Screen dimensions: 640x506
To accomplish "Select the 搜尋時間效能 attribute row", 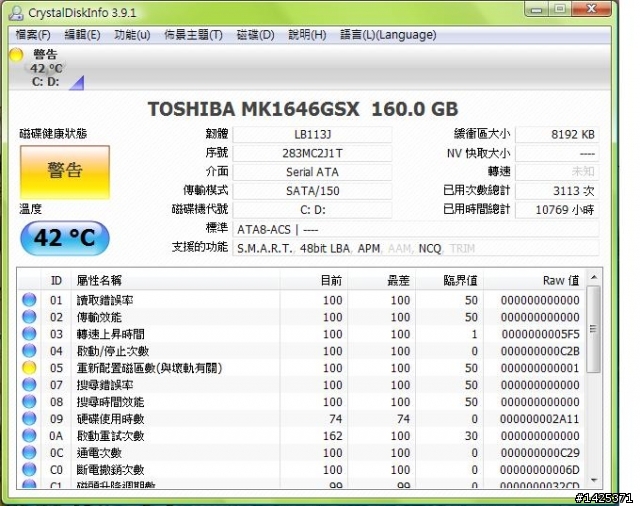I will 301,402.
